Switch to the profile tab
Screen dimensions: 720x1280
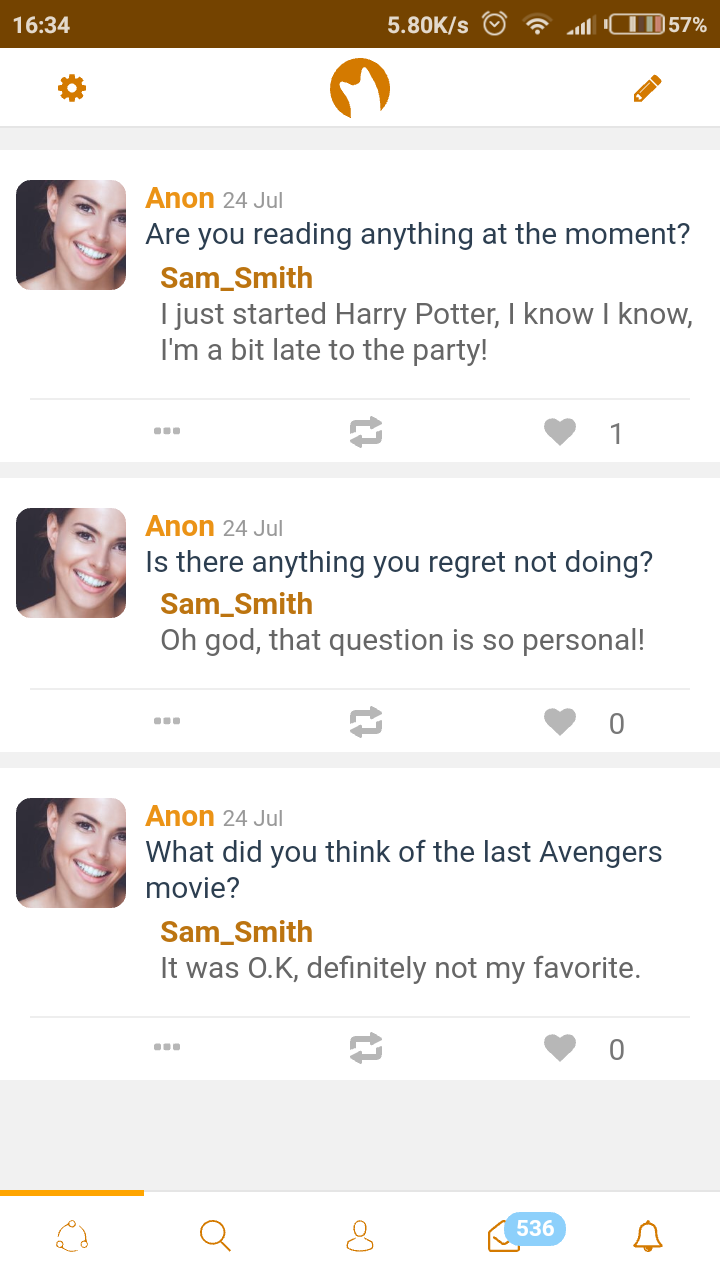(x=360, y=1235)
